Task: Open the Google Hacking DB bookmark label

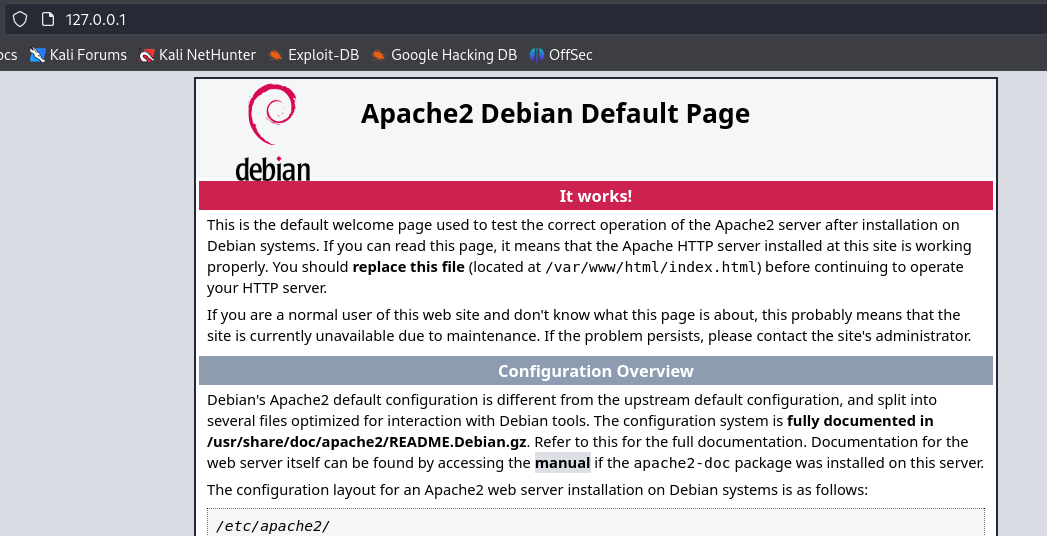Action: [x=453, y=55]
